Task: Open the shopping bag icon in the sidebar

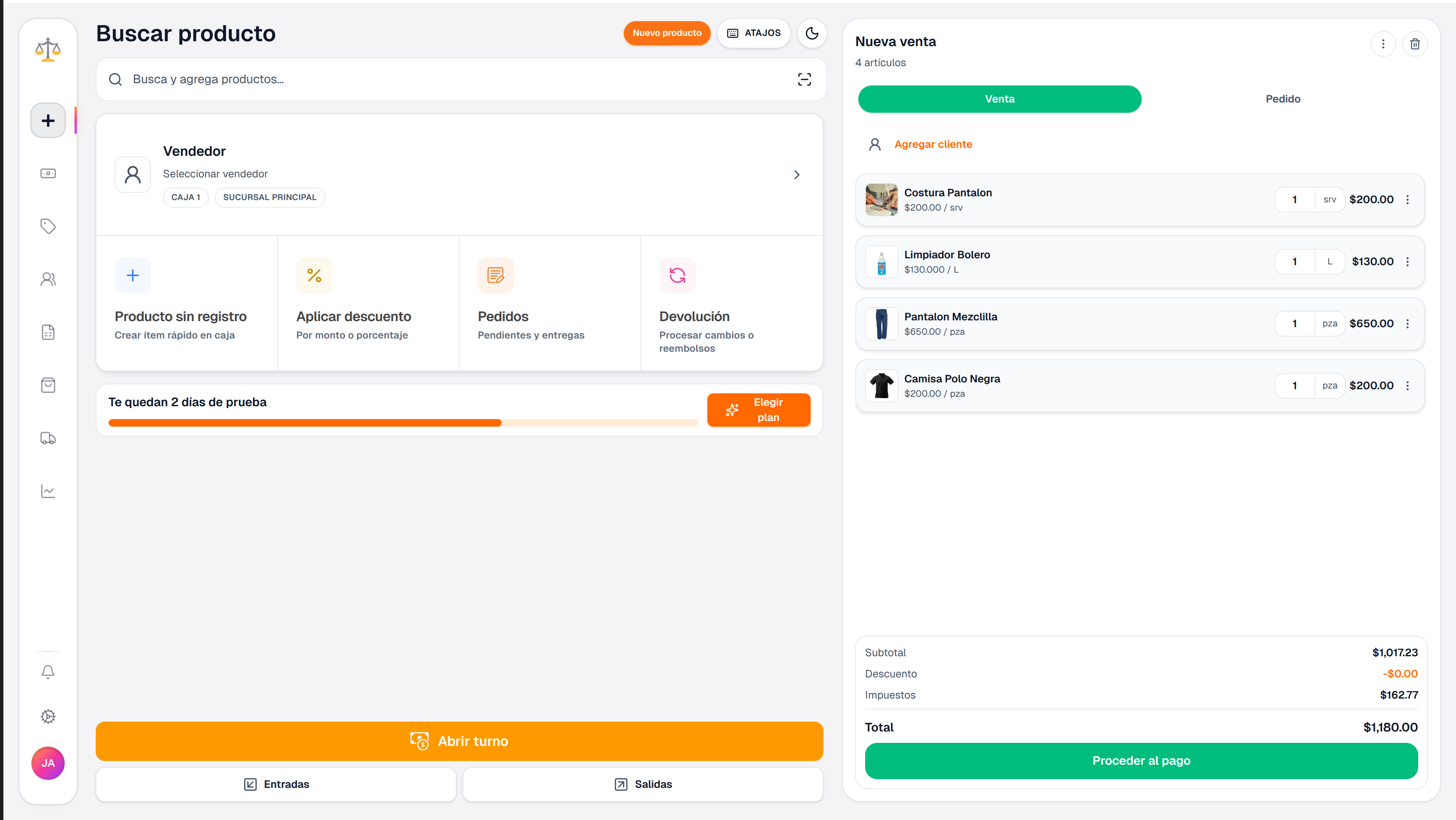Action: pos(48,385)
